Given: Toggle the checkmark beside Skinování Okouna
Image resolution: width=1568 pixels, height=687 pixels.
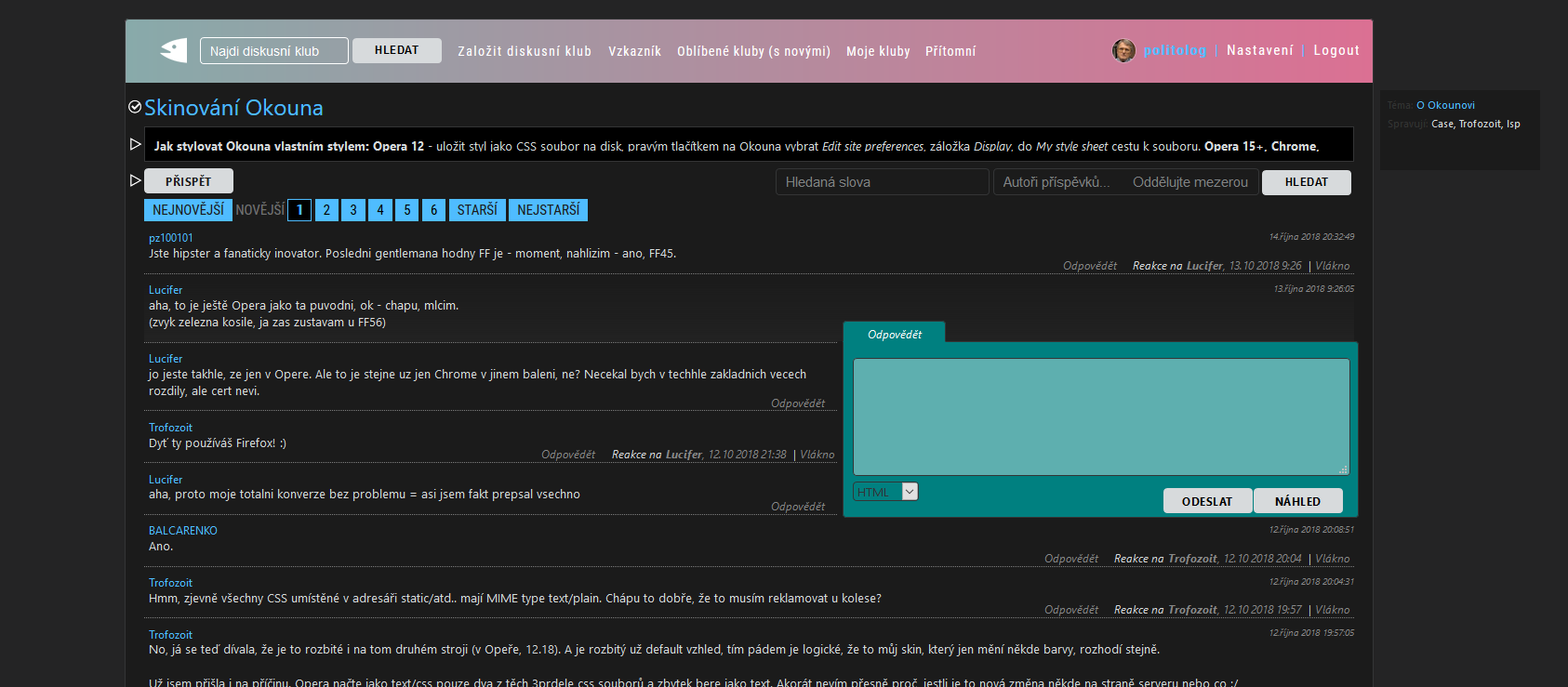Looking at the screenshot, I should click(x=135, y=108).
